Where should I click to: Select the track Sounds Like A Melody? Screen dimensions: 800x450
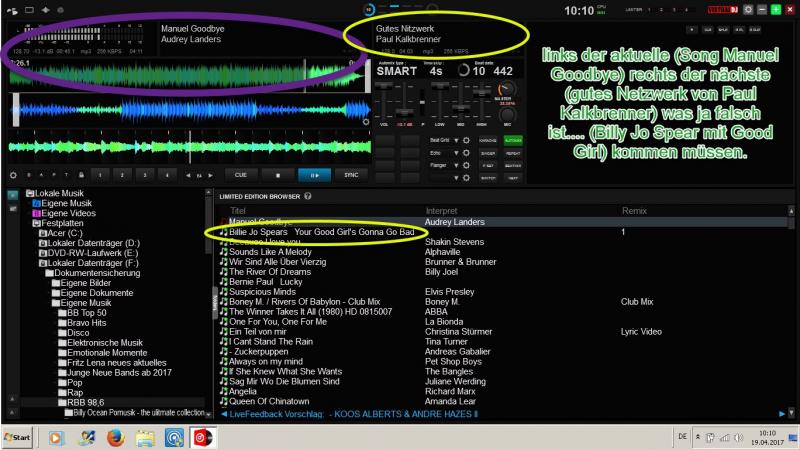pyautogui.click(x=270, y=252)
